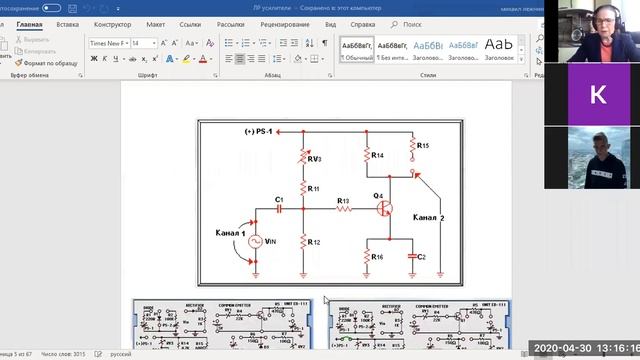Click the Save icon in title bar

(72, 8)
